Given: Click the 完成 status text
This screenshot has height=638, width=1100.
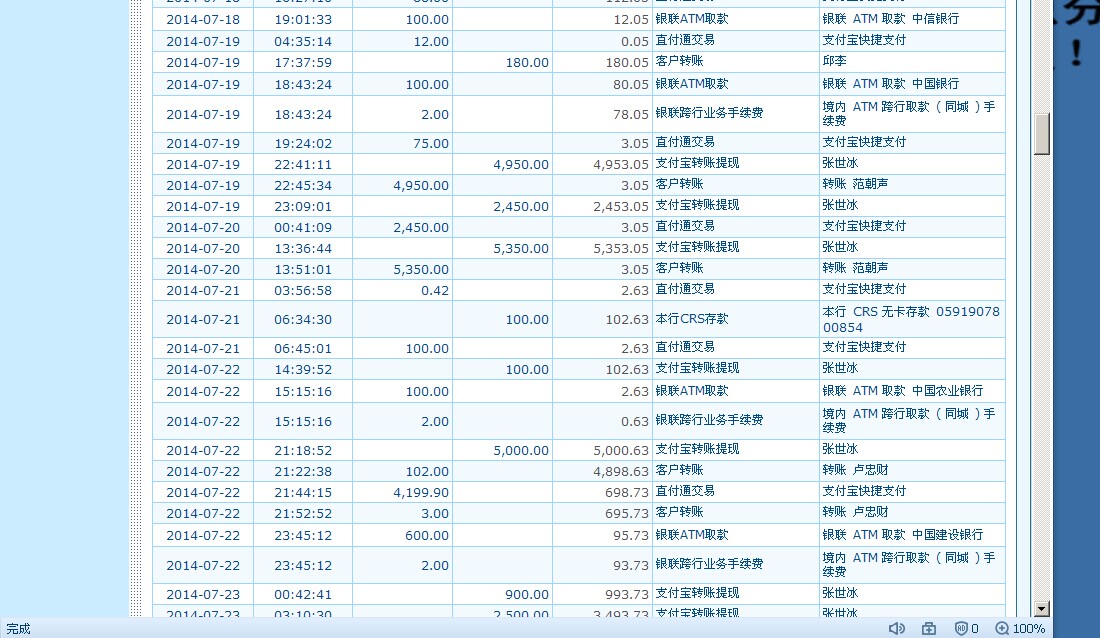Looking at the screenshot, I should (18, 628).
